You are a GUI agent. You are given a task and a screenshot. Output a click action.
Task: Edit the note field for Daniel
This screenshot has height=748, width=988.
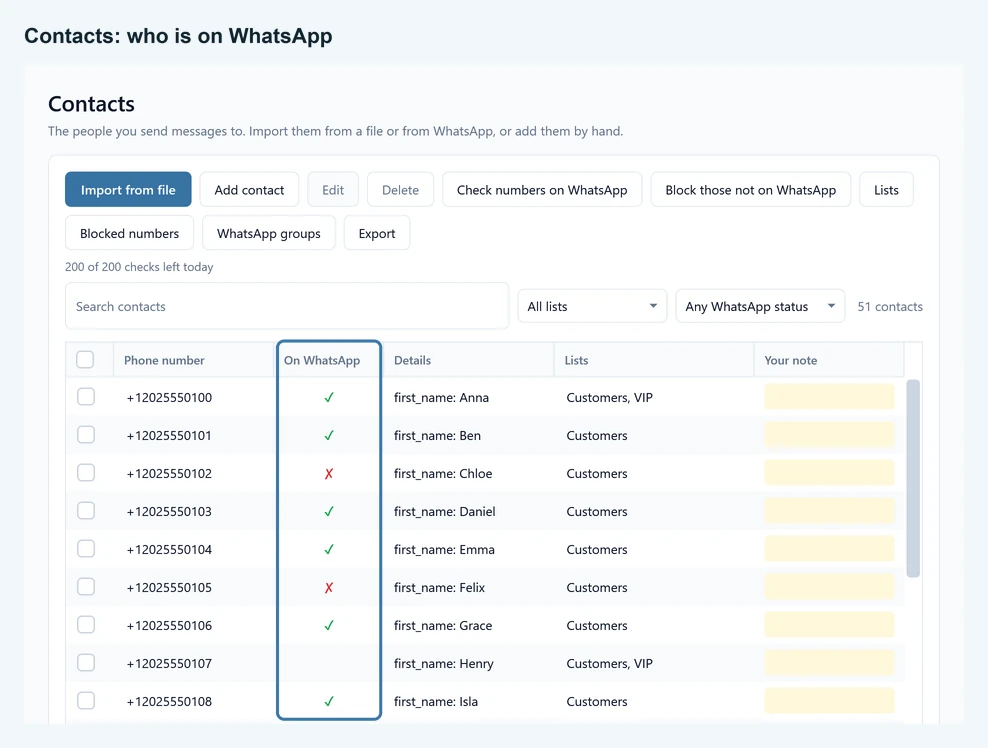click(829, 511)
